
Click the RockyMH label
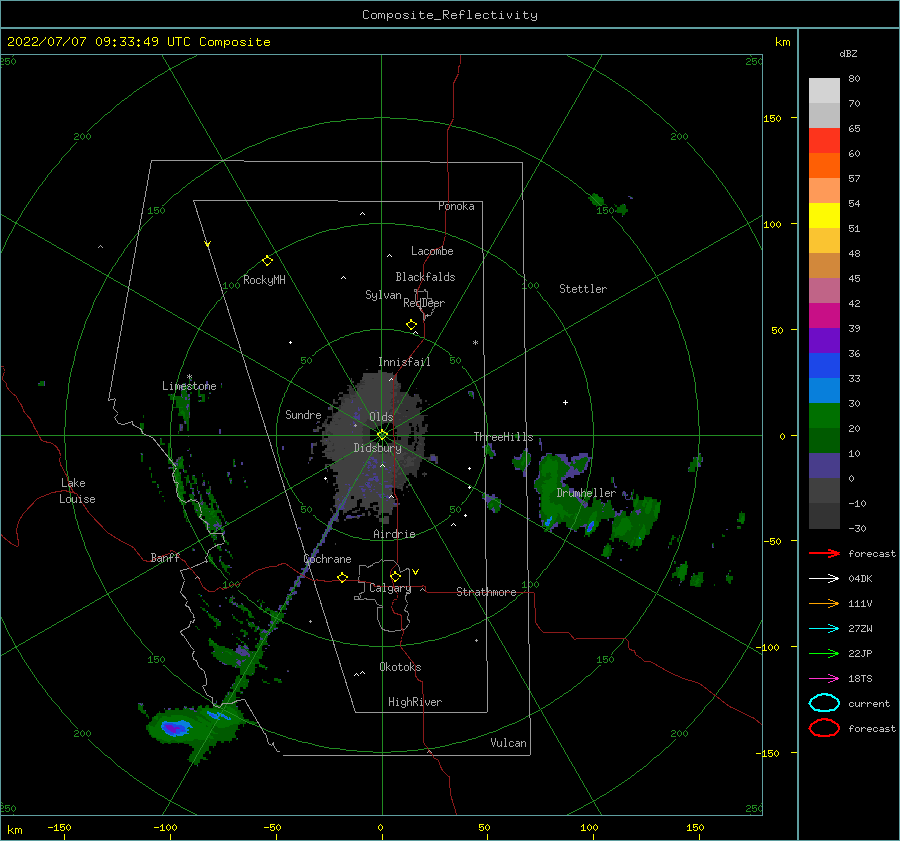(264, 280)
